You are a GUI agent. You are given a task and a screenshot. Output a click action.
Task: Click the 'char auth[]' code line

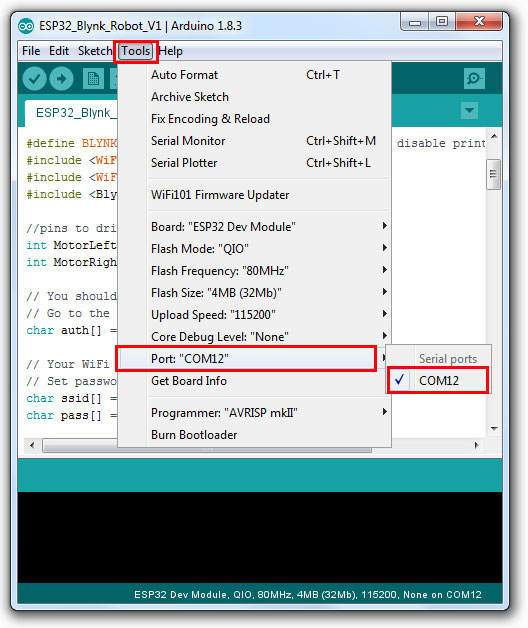coord(71,330)
